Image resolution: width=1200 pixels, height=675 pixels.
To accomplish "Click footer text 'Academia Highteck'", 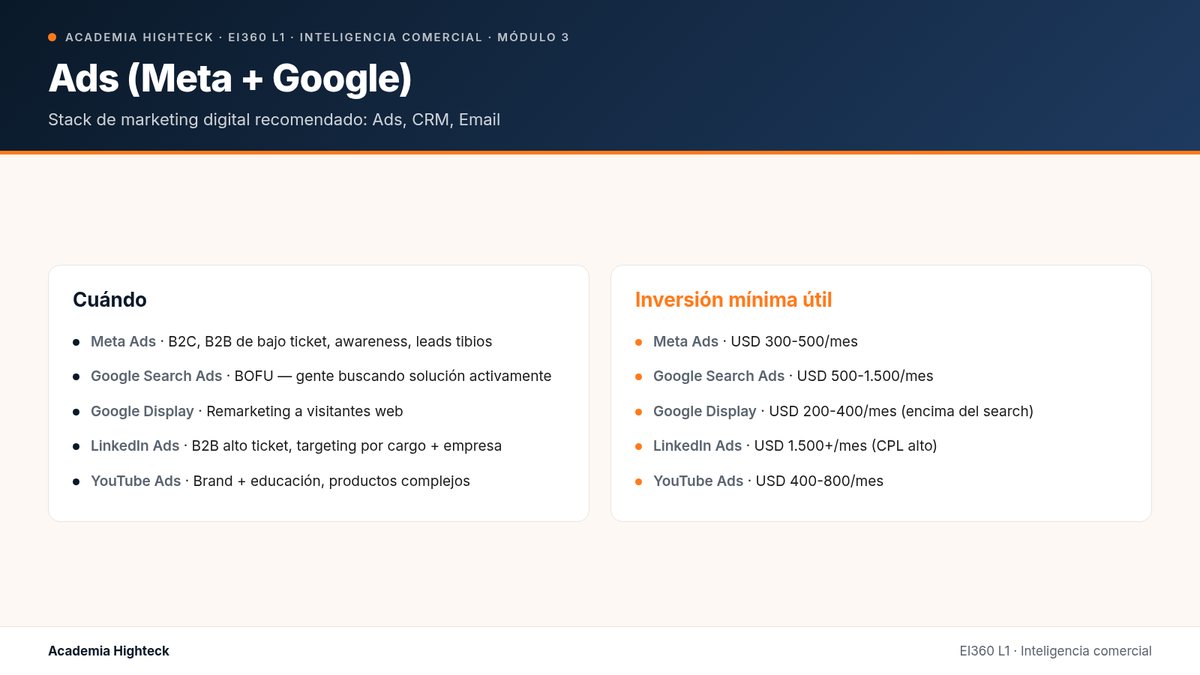I will click(x=109, y=651).
